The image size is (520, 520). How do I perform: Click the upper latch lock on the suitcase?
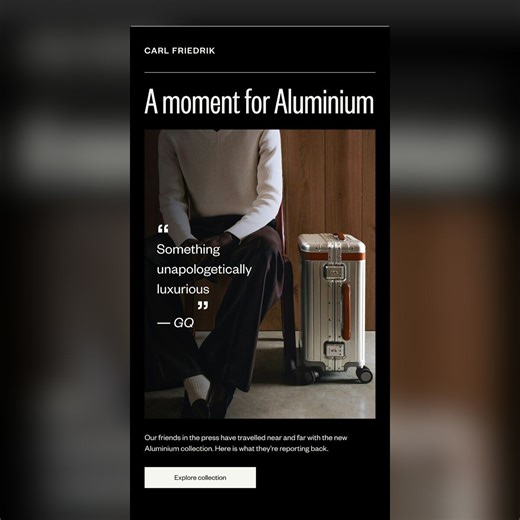click(335, 272)
